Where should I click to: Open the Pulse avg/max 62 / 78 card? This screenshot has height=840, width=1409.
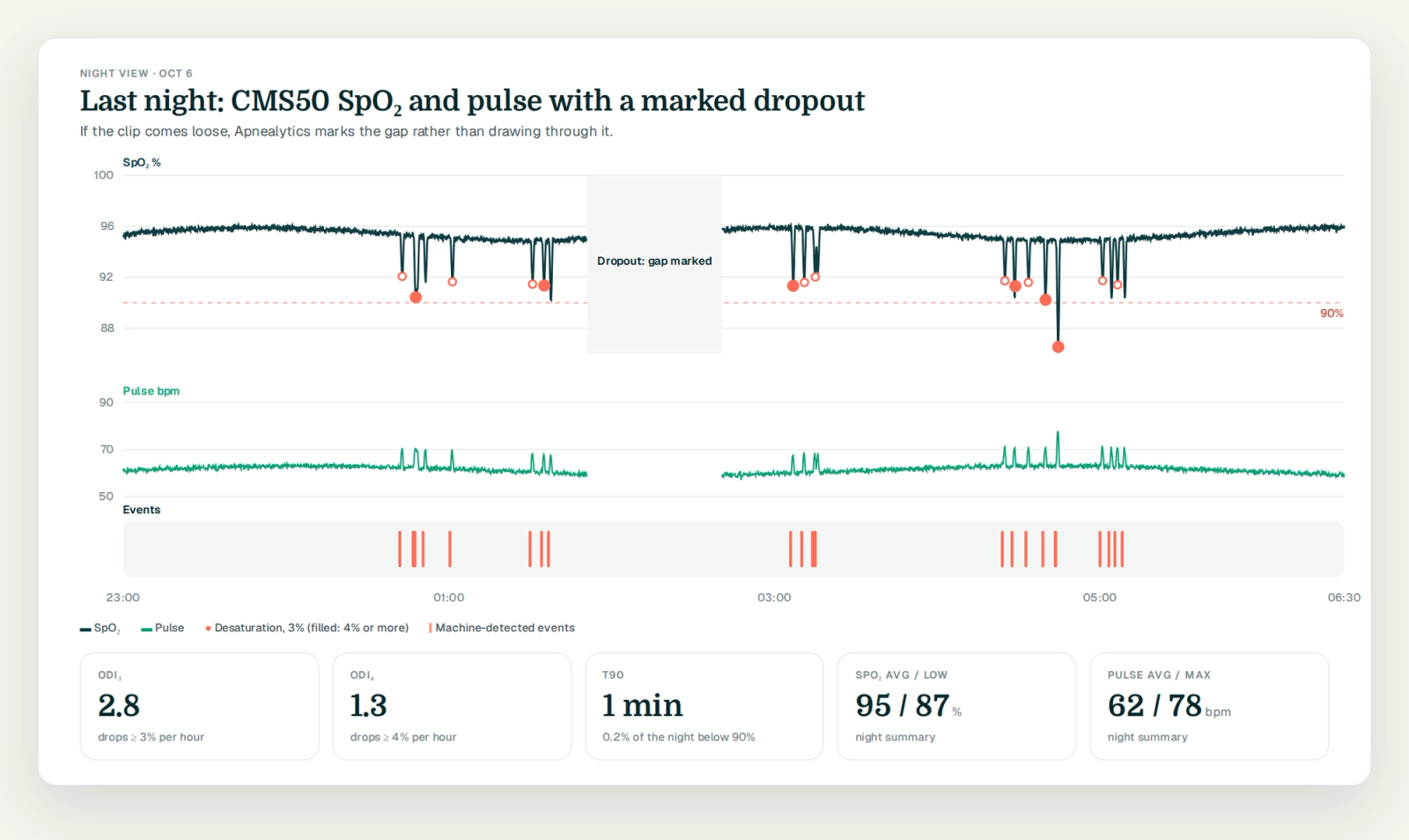[1209, 706]
